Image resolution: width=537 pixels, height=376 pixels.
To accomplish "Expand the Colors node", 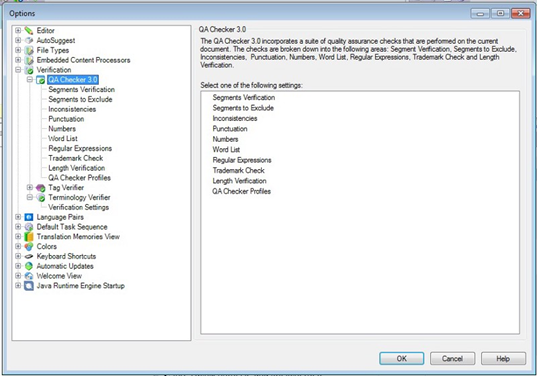I will click(x=18, y=247).
